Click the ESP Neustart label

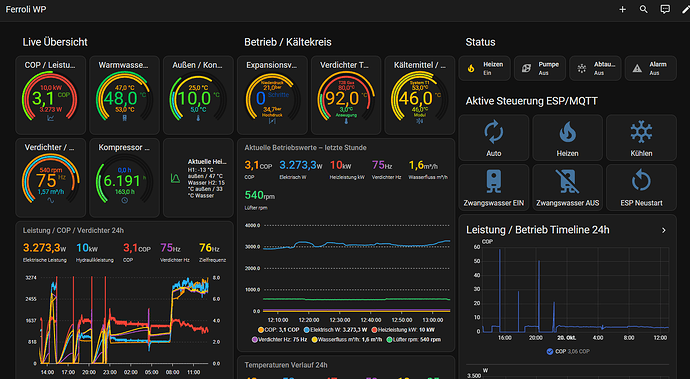641,203
